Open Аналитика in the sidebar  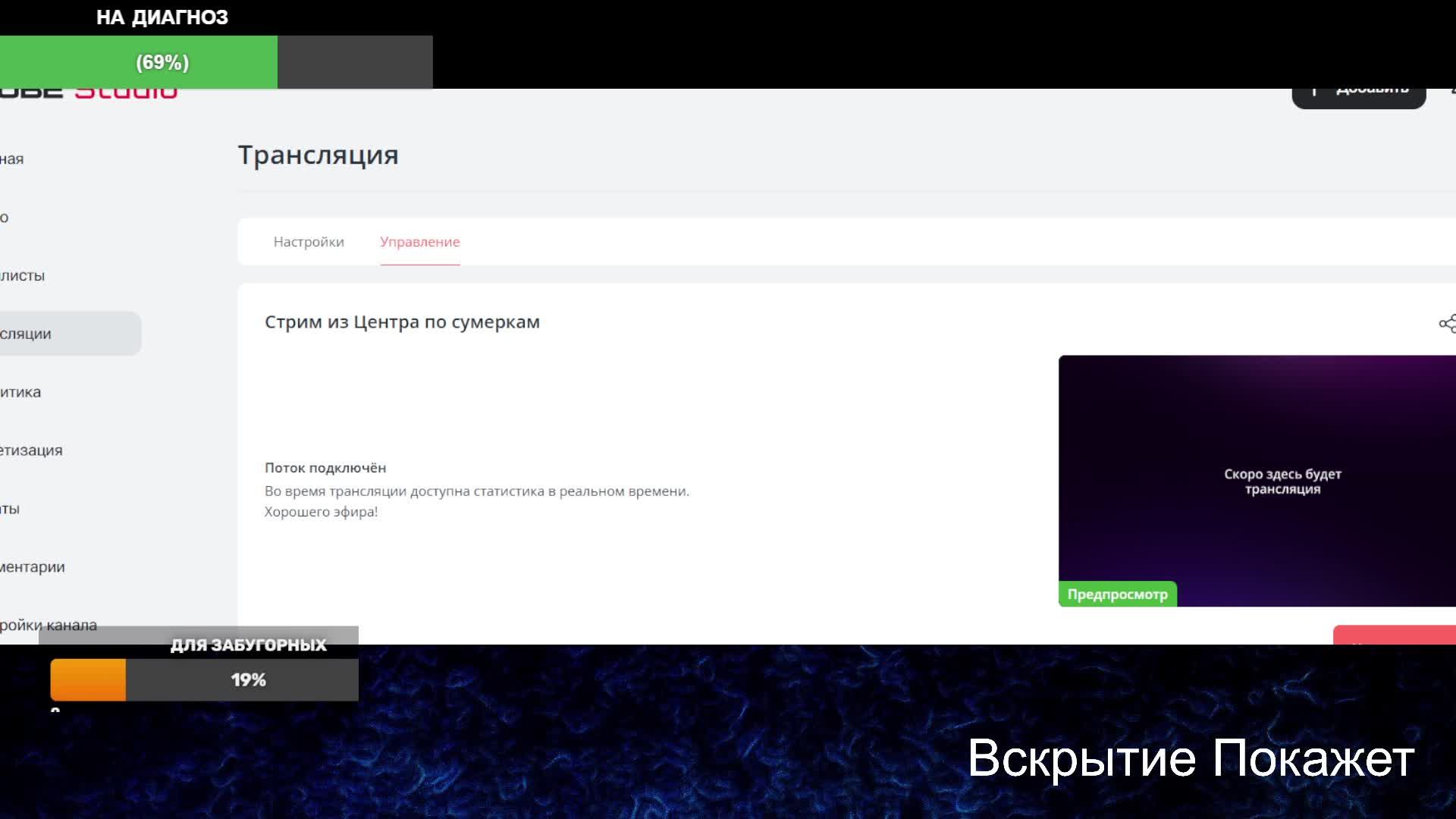[x=21, y=392]
